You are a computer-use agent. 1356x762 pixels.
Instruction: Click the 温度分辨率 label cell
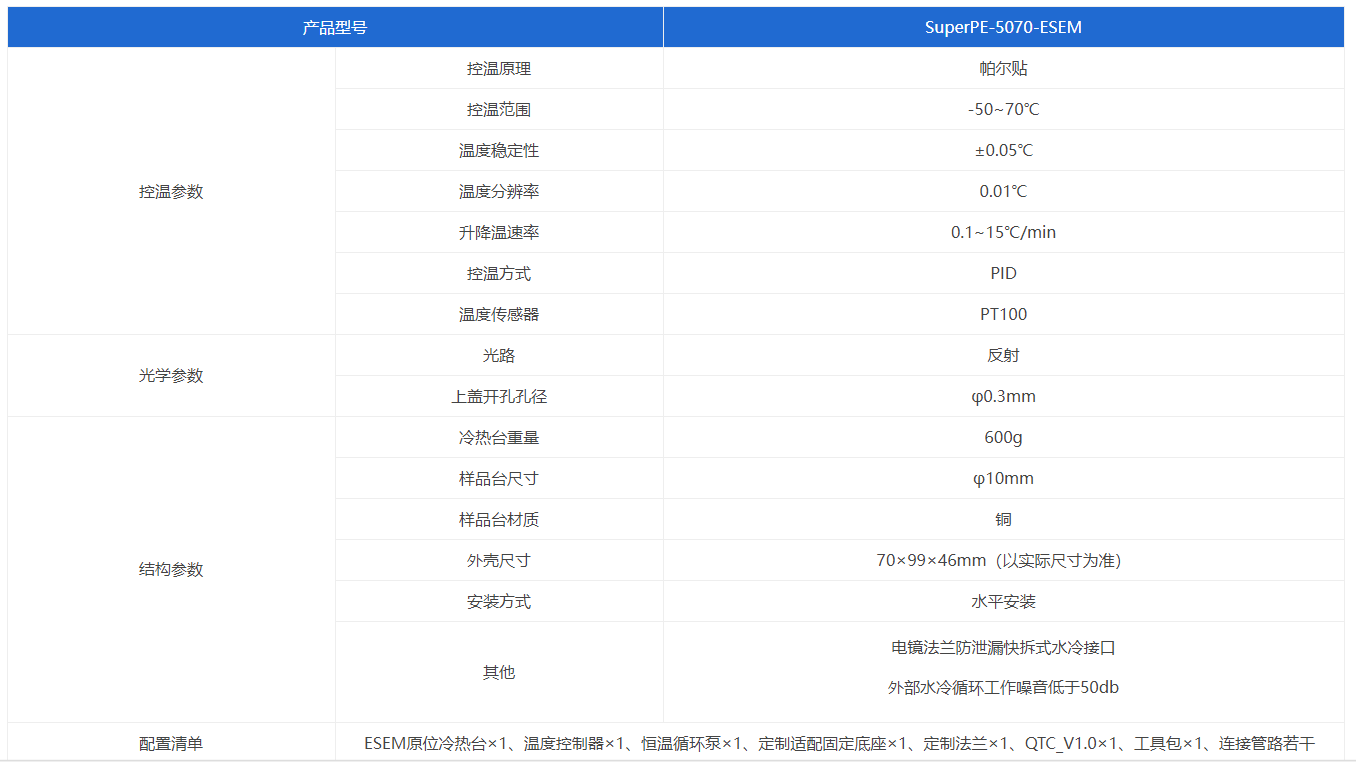click(499, 192)
